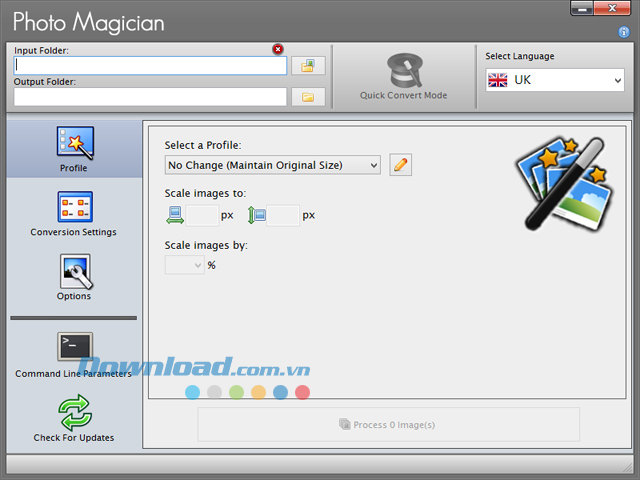The width and height of the screenshot is (640, 480).
Task: Focus the Input Folder text field
Action: pyautogui.click(x=150, y=66)
